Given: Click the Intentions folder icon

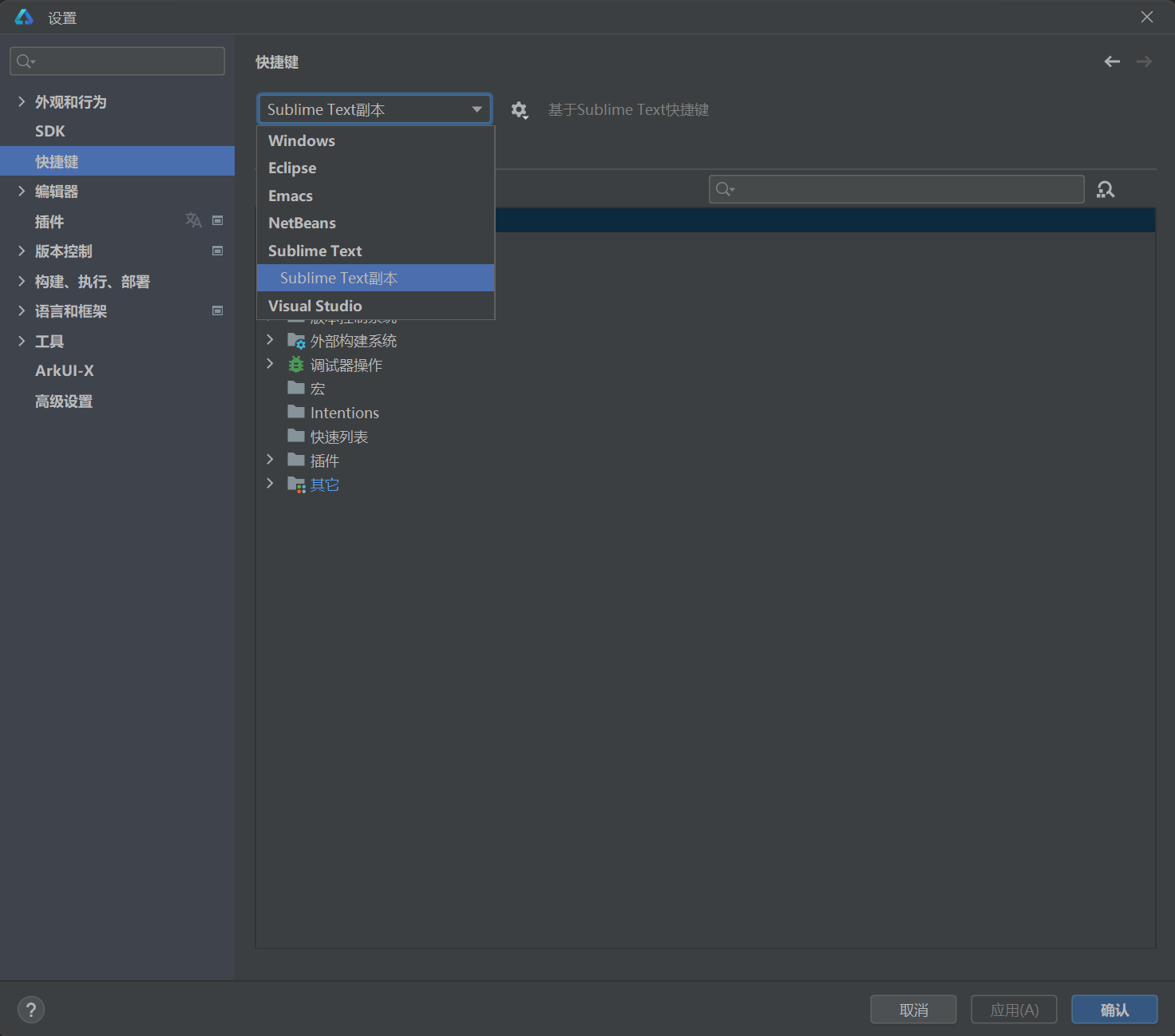Looking at the screenshot, I should tap(296, 413).
